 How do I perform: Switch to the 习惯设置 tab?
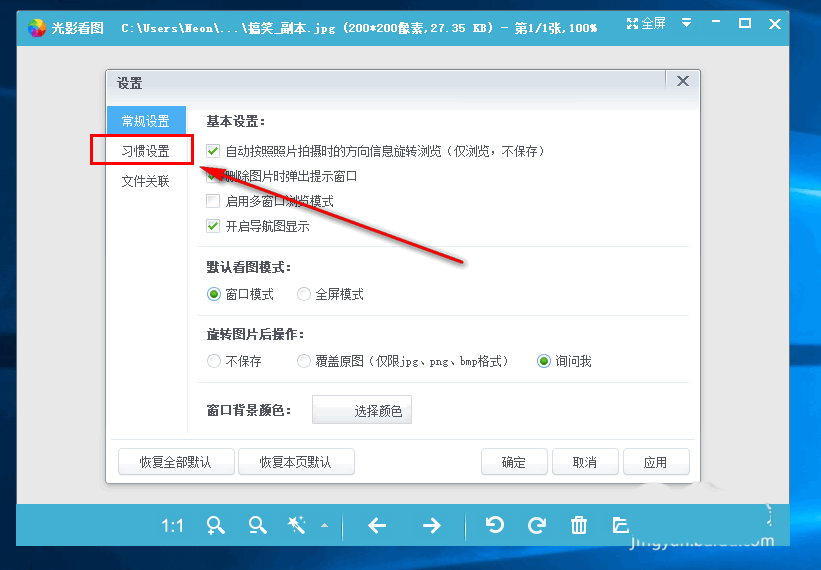[146, 151]
